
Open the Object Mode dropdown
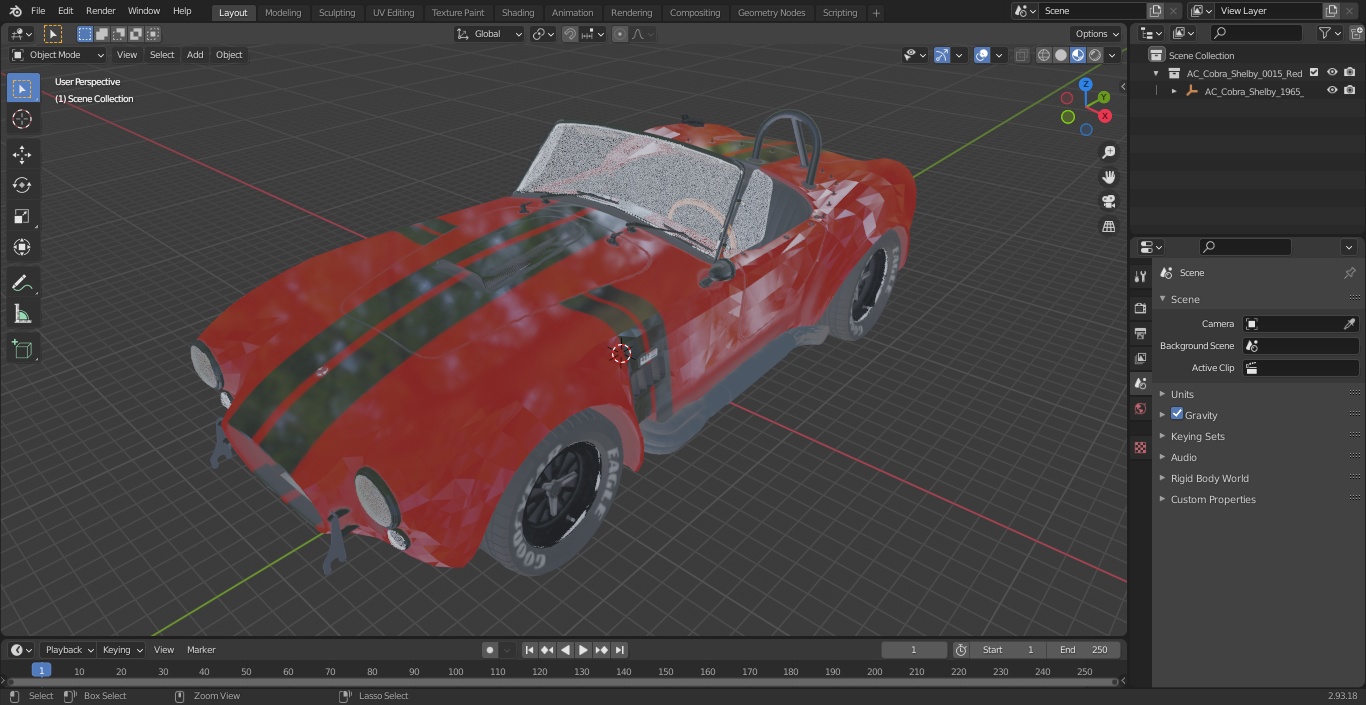(x=58, y=55)
